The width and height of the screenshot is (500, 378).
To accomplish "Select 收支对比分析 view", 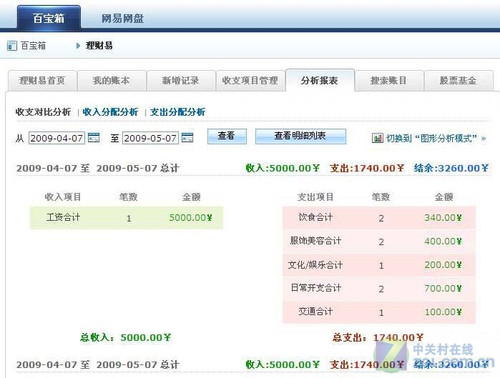I will pos(43,112).
